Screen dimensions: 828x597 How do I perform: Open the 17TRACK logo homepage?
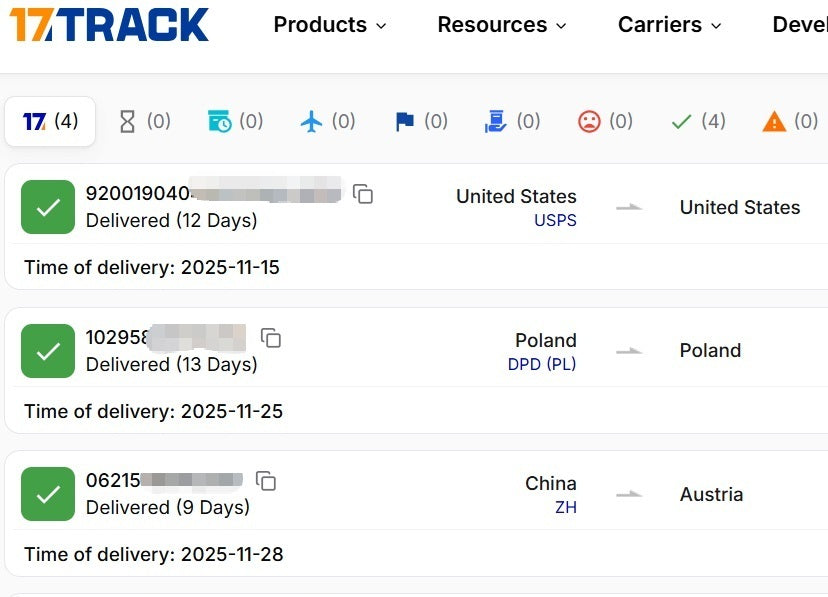click(109, 24)
